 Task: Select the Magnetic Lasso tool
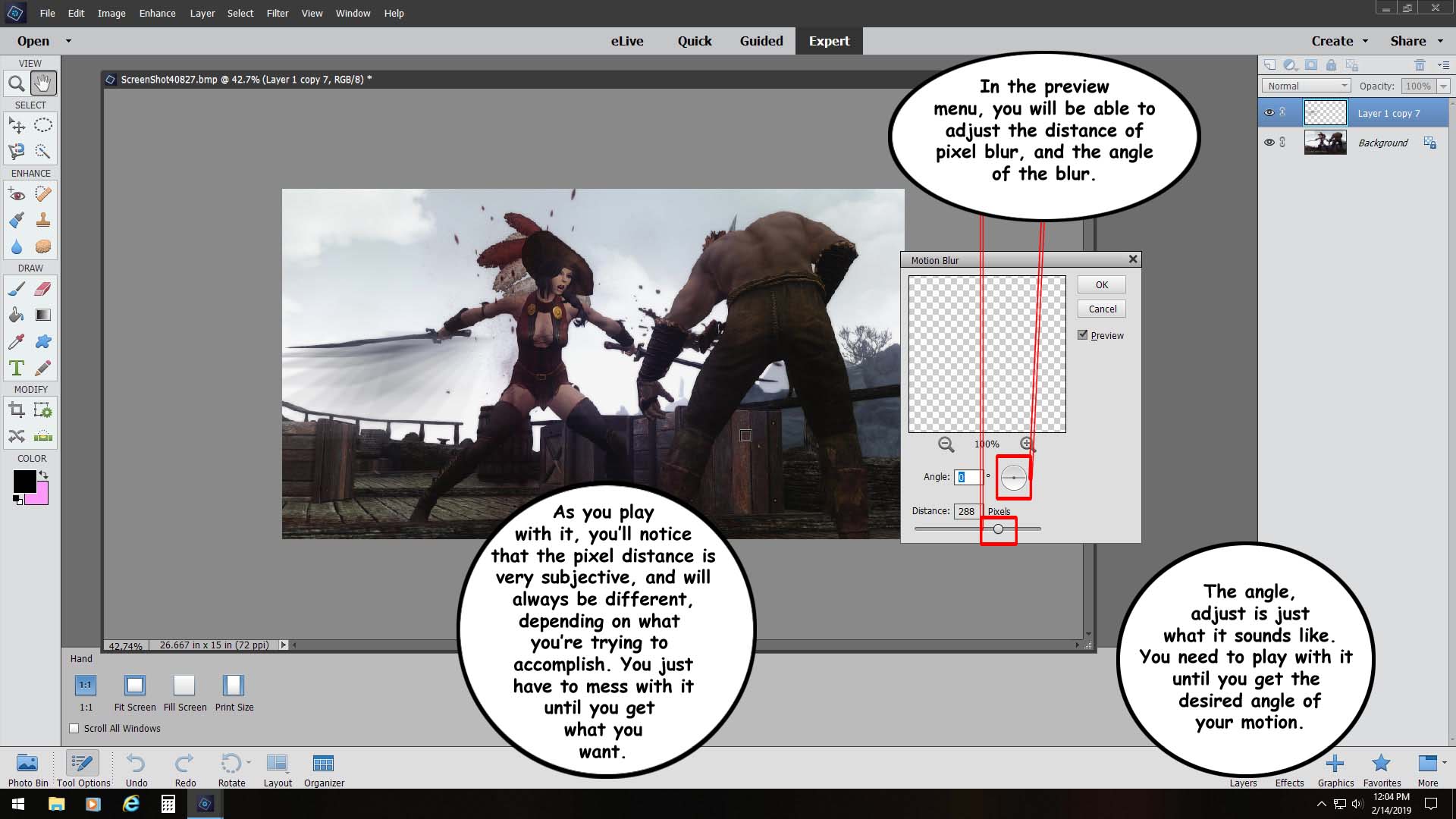point(16,152)
